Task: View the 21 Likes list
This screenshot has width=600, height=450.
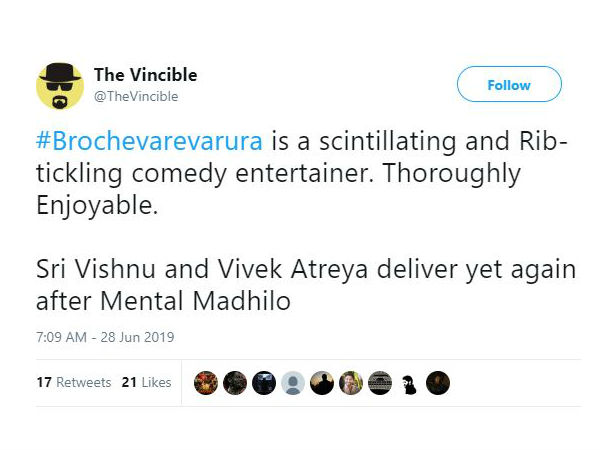Action: [146, 383]
